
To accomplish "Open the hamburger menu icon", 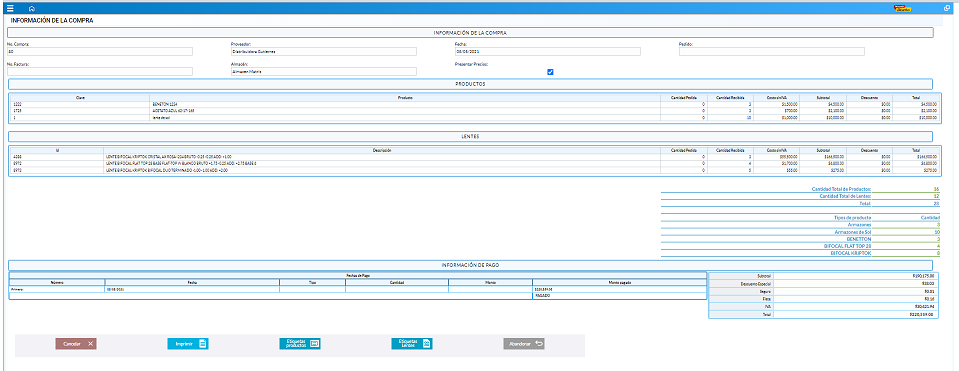I will click(10, 9).
